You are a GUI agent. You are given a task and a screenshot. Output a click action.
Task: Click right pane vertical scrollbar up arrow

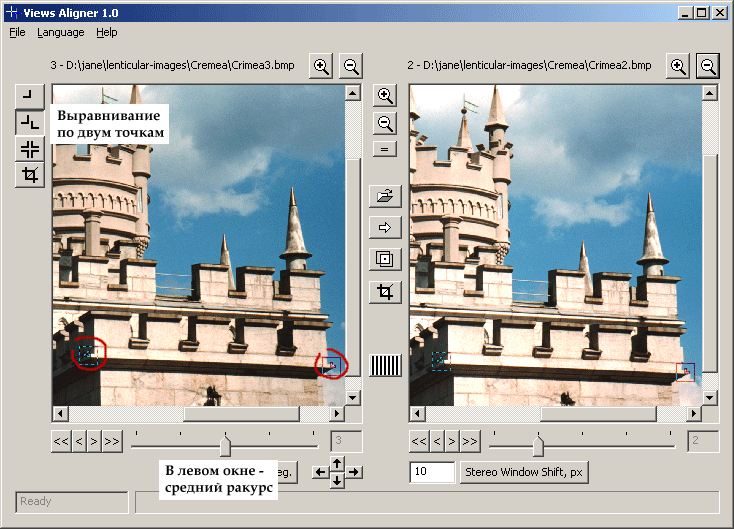click(x=710, y=93)
